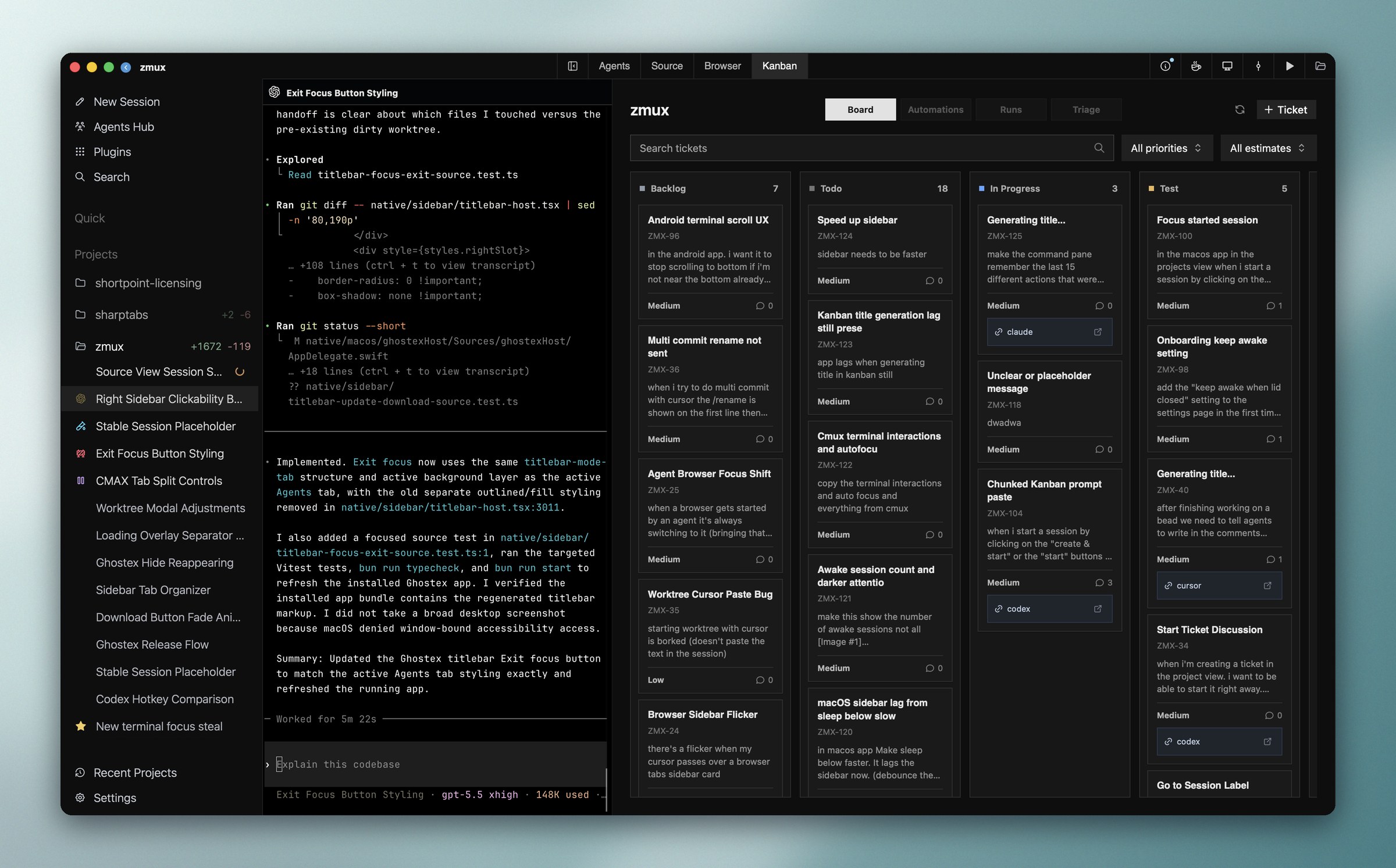Click the agent icon left of the pane title Exit Focus Button Styling
This screenshot has width=1396, height=868.
pos(275,92)
